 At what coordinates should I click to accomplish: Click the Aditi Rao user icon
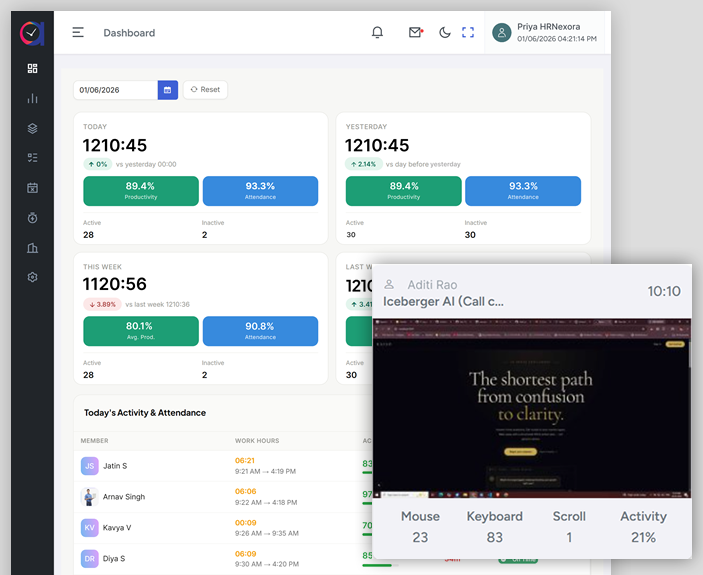point(389,284)
